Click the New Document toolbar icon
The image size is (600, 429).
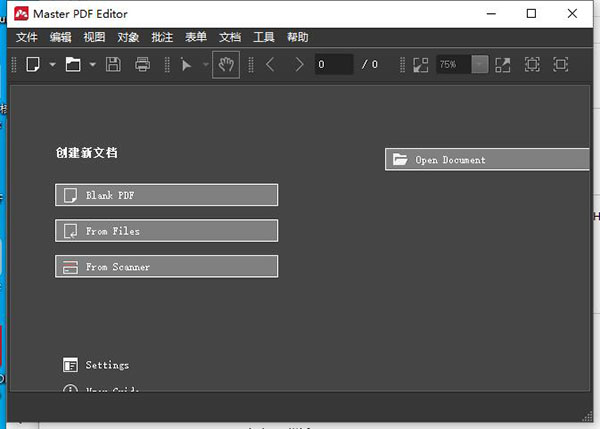coord(33,64)
